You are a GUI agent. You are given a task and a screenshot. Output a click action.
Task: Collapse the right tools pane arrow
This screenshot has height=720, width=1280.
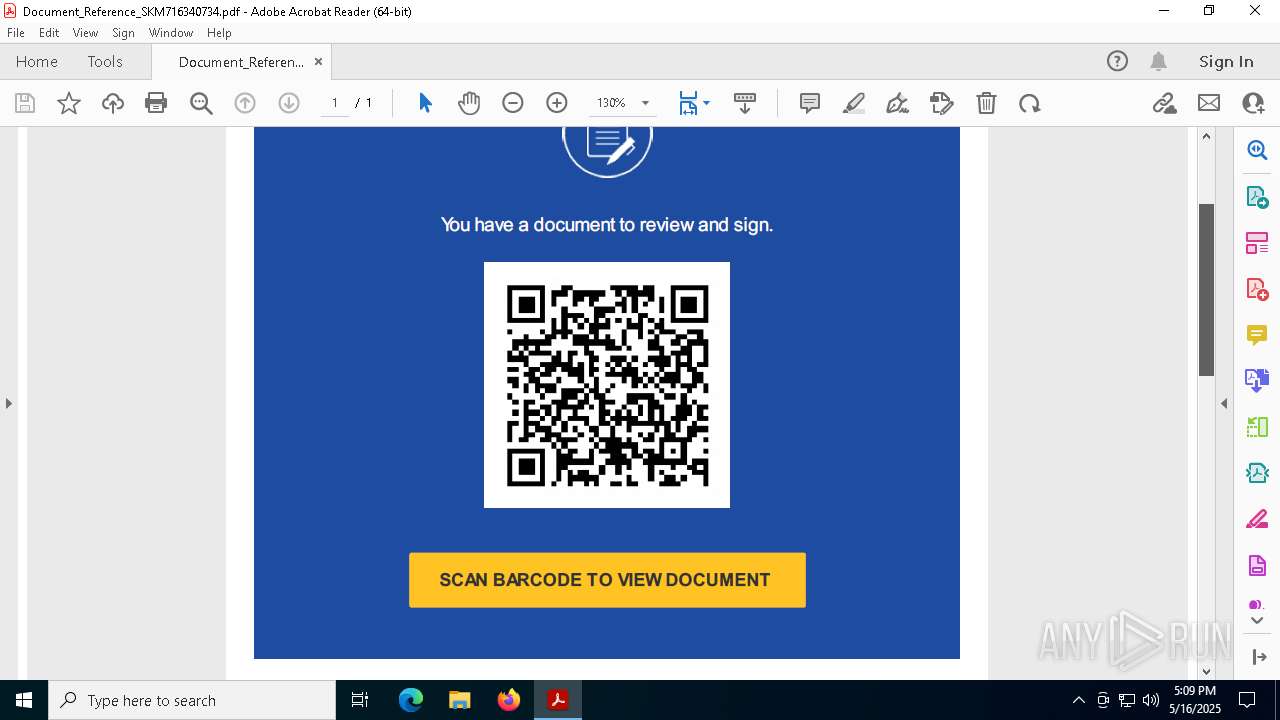pyautogui.click(x=1224, y=403)
